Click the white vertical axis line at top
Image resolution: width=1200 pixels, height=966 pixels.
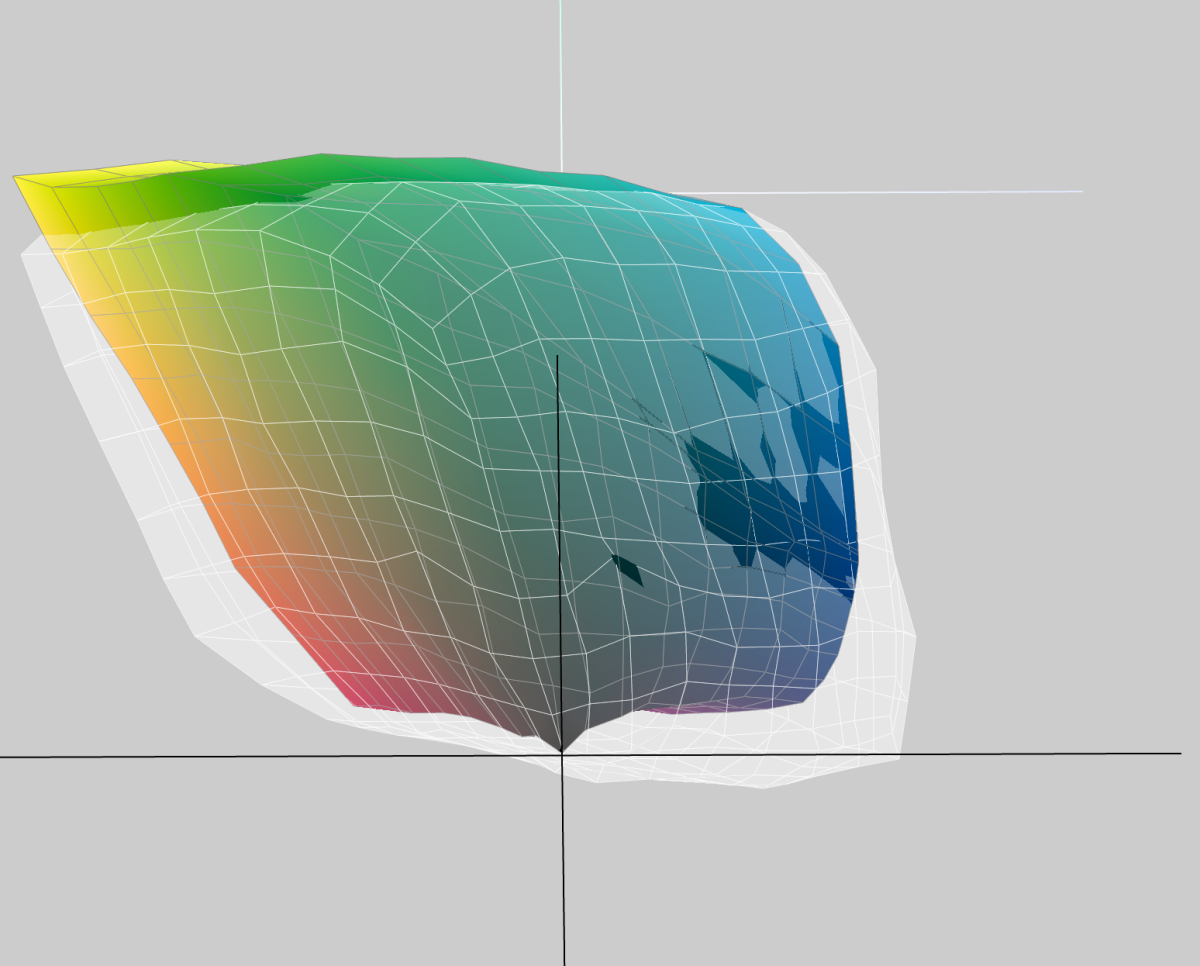[x=561, y=80]
